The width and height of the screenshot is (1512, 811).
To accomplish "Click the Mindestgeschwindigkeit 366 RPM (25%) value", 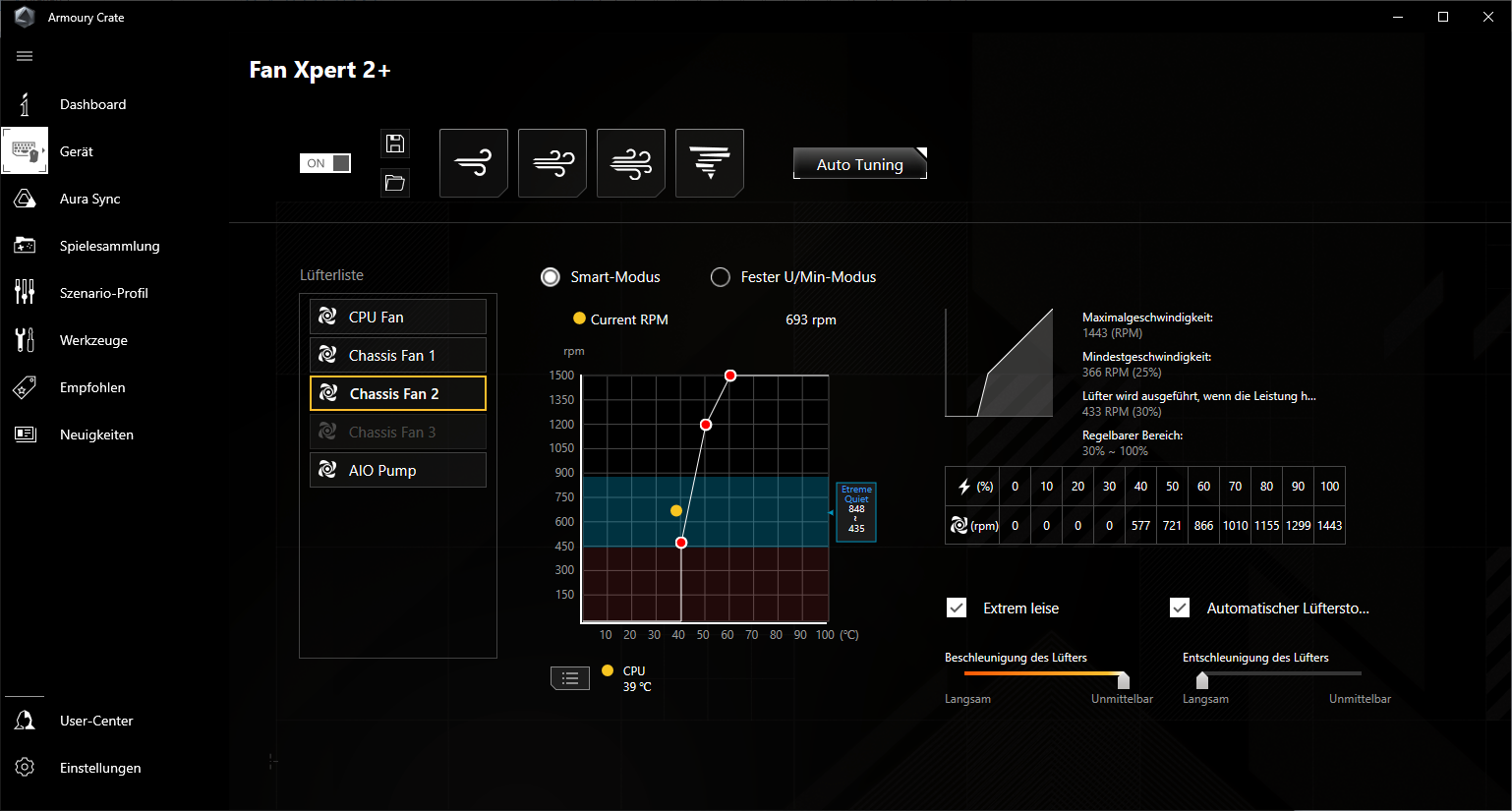I will tap(1122, 373).
